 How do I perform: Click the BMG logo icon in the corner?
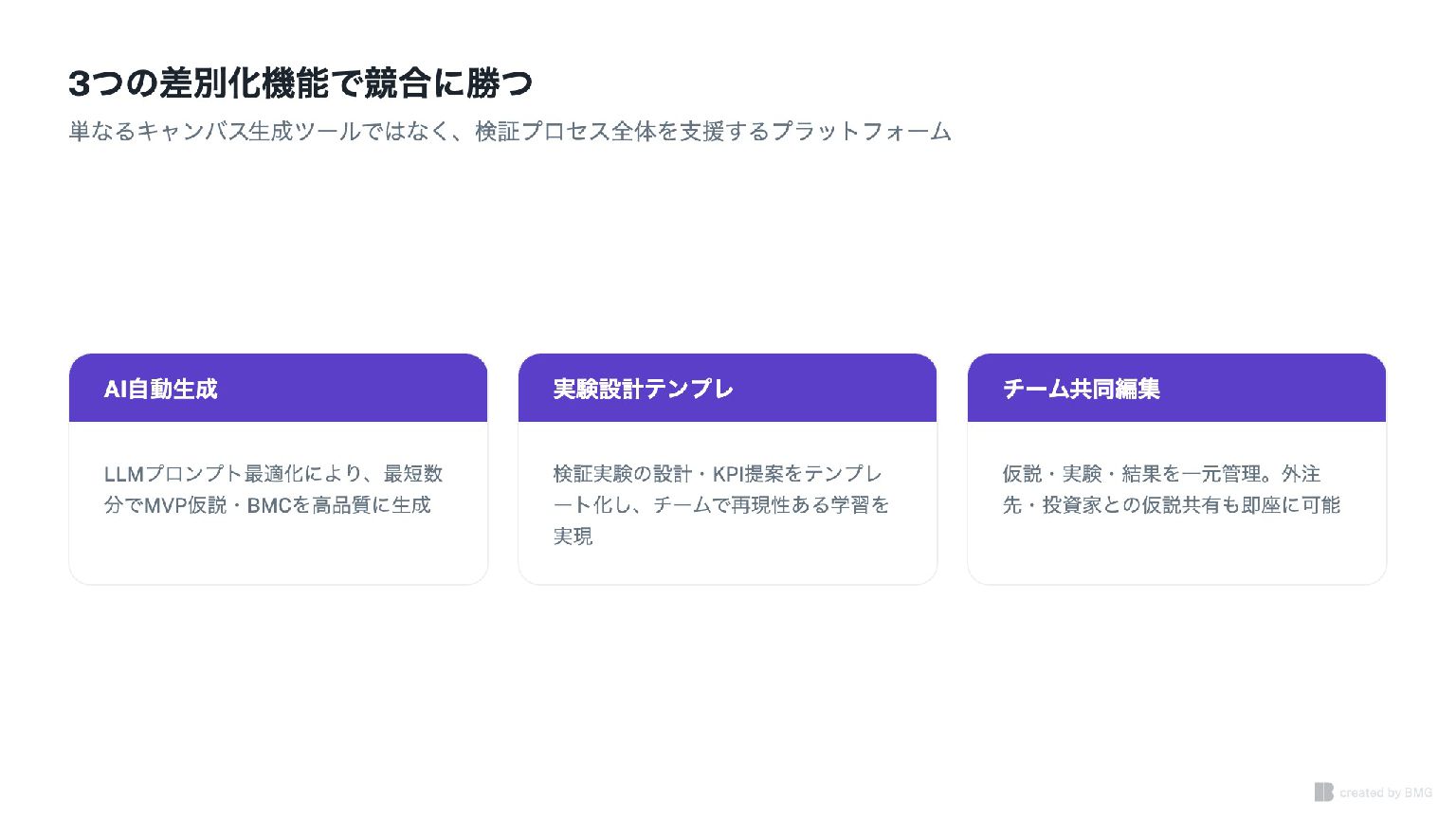click(x=1323, y=792)
